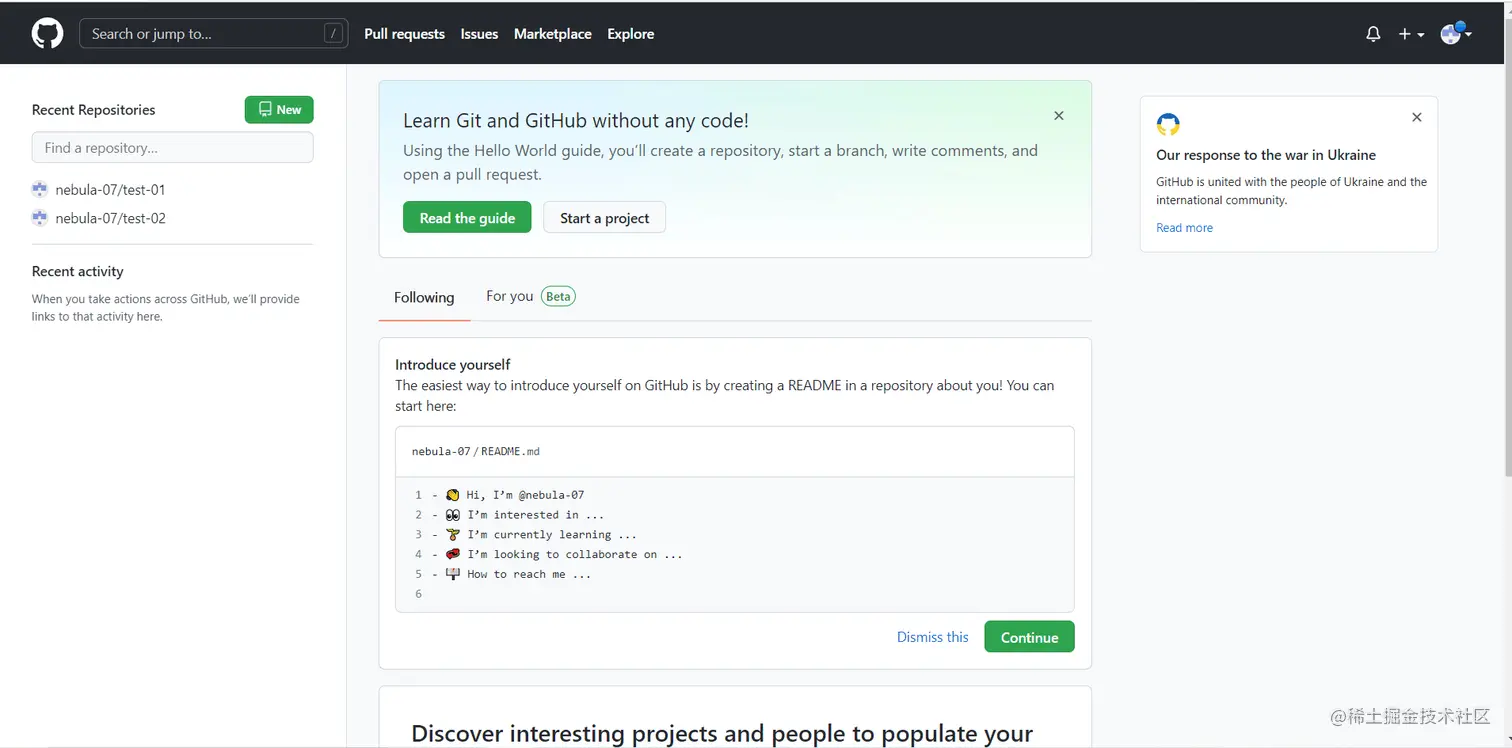Click the nebula-07/test-02 repository avatar icon
The height and width of the screenshot is (748, 1512).
point(40,218)
